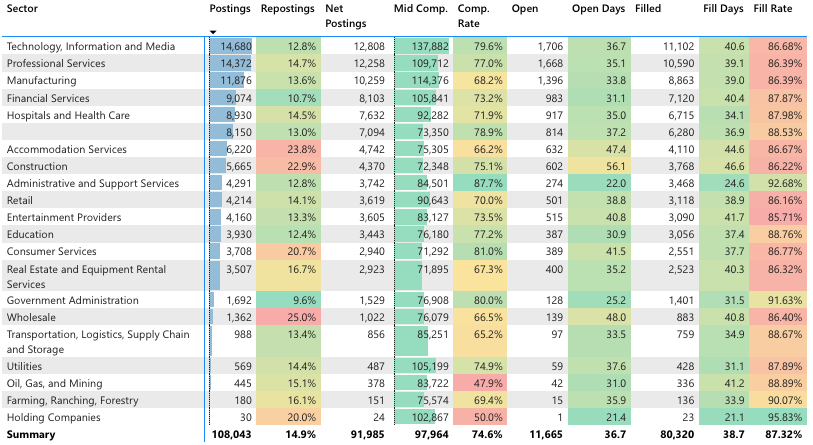
Task: Click Construction's 56.1 open days cell
Action: 598,166
